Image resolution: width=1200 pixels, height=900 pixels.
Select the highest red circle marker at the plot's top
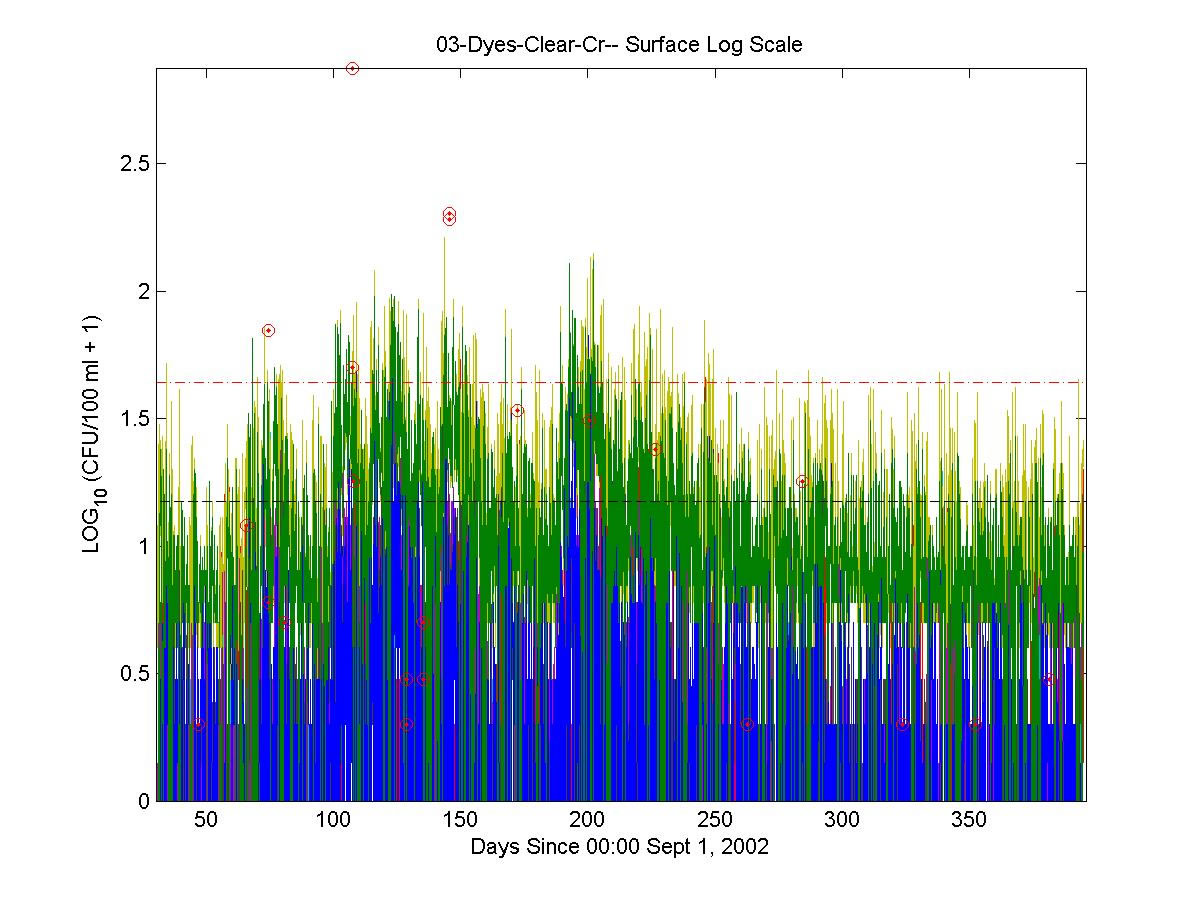click(x=352, y=68)
